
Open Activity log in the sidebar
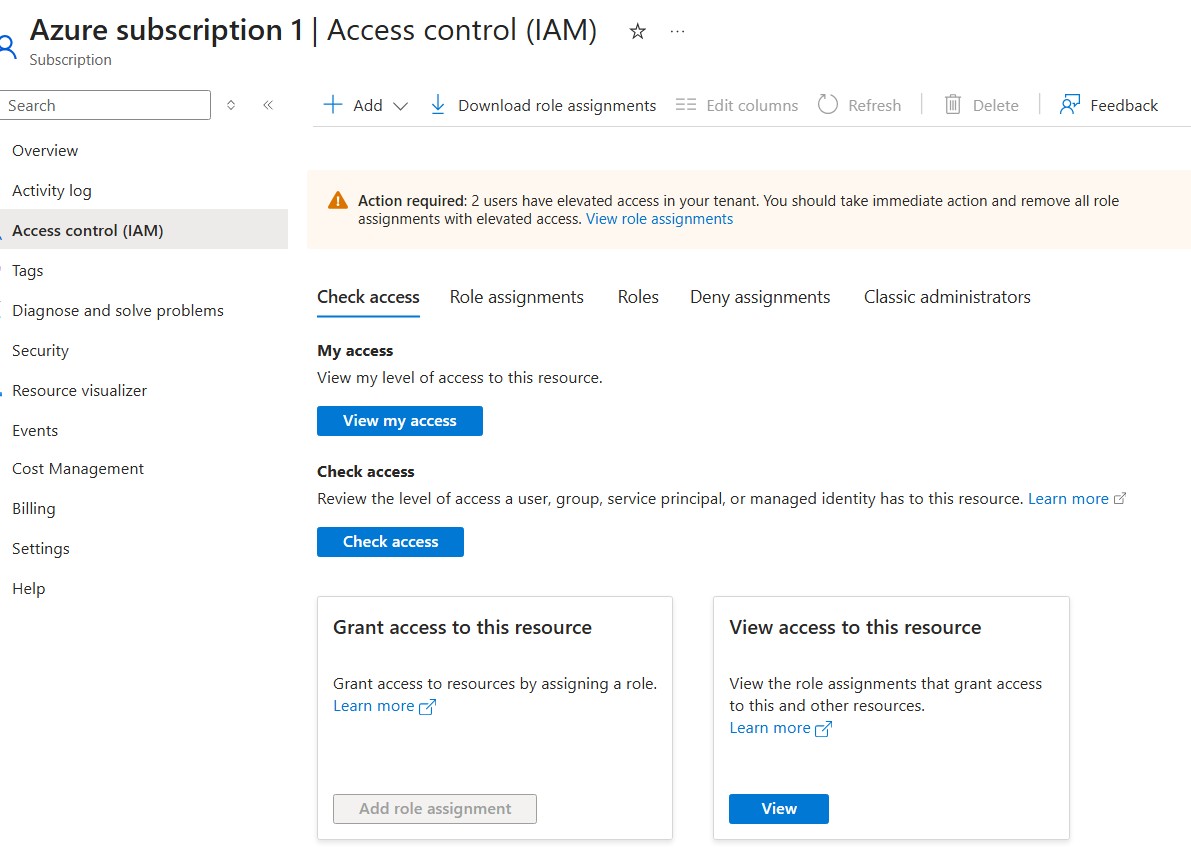[52, 191]
